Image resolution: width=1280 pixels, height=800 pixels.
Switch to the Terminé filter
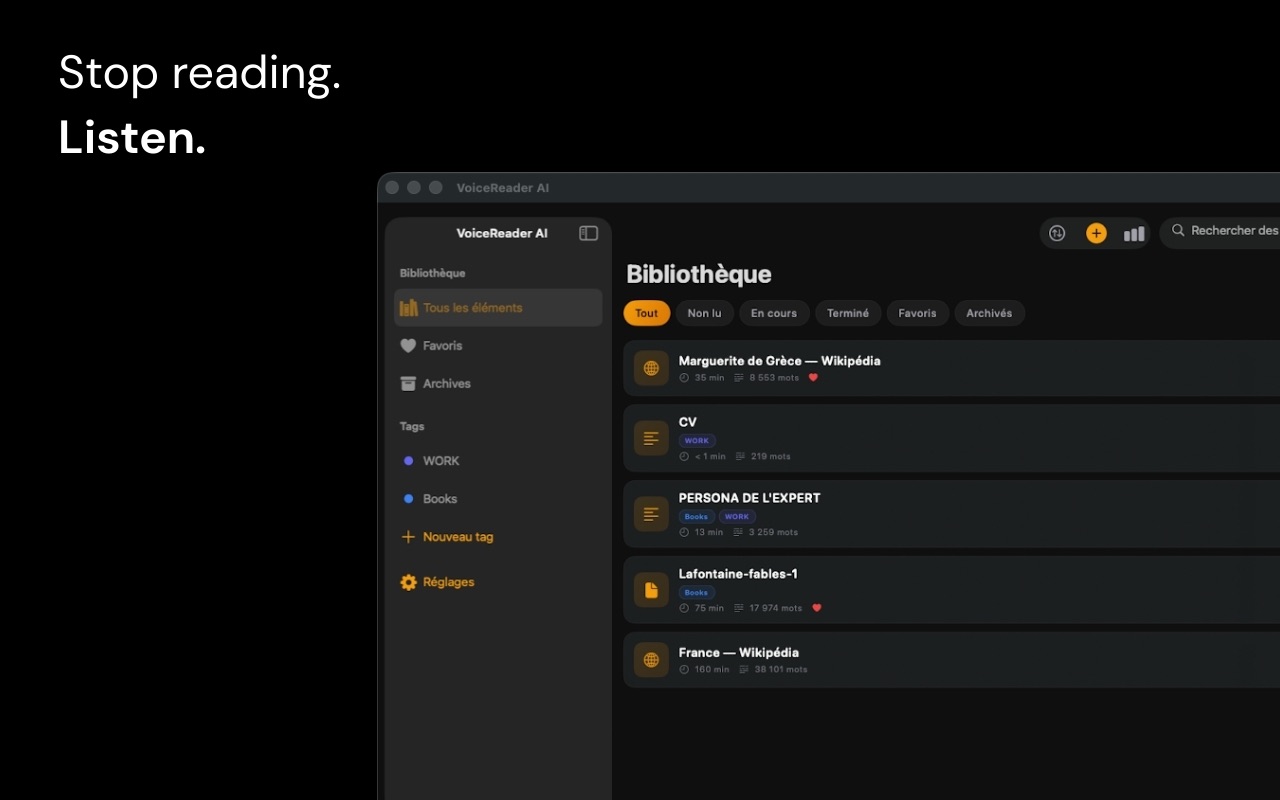tap(848, 313)
